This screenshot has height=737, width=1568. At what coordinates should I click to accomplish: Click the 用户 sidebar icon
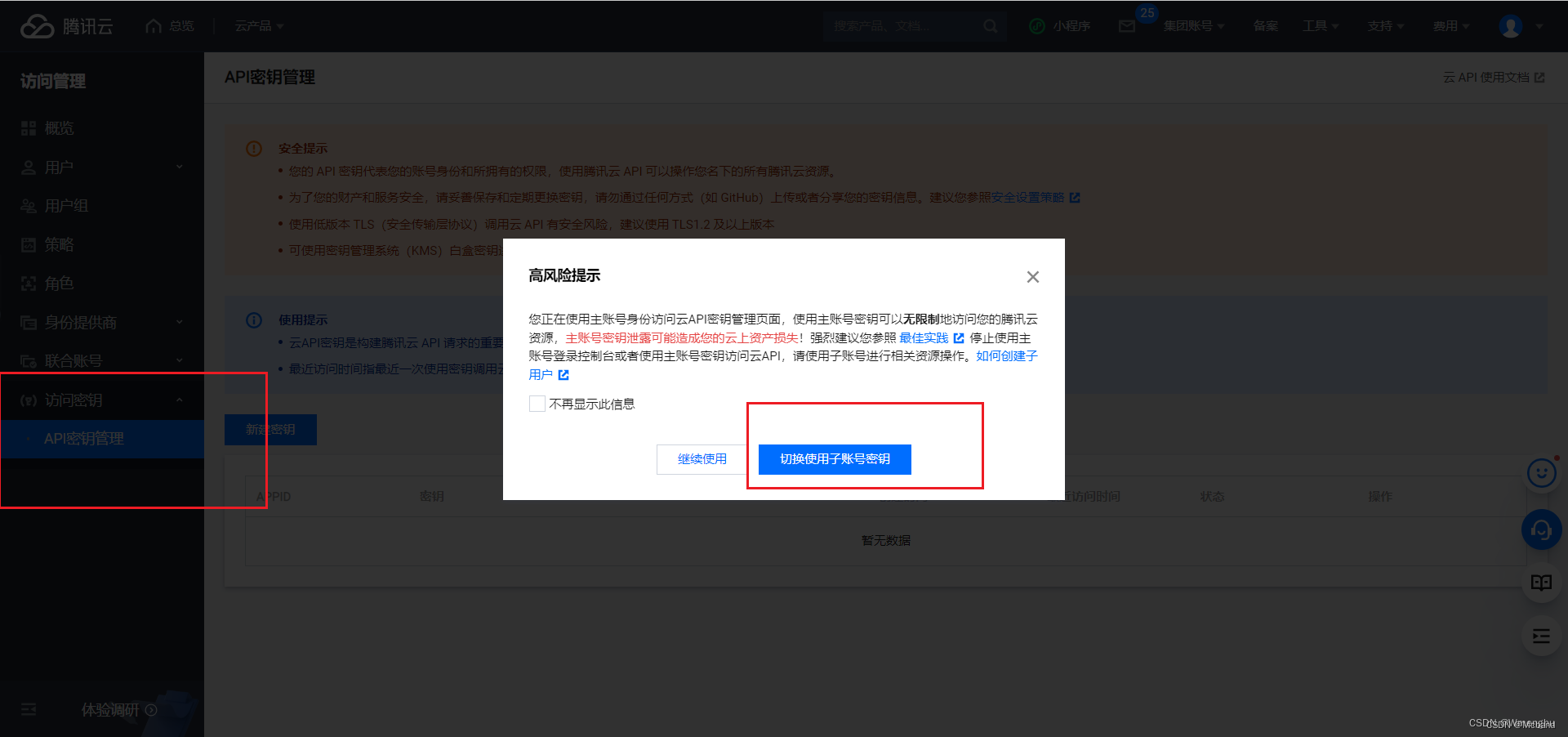coord(29,167)
